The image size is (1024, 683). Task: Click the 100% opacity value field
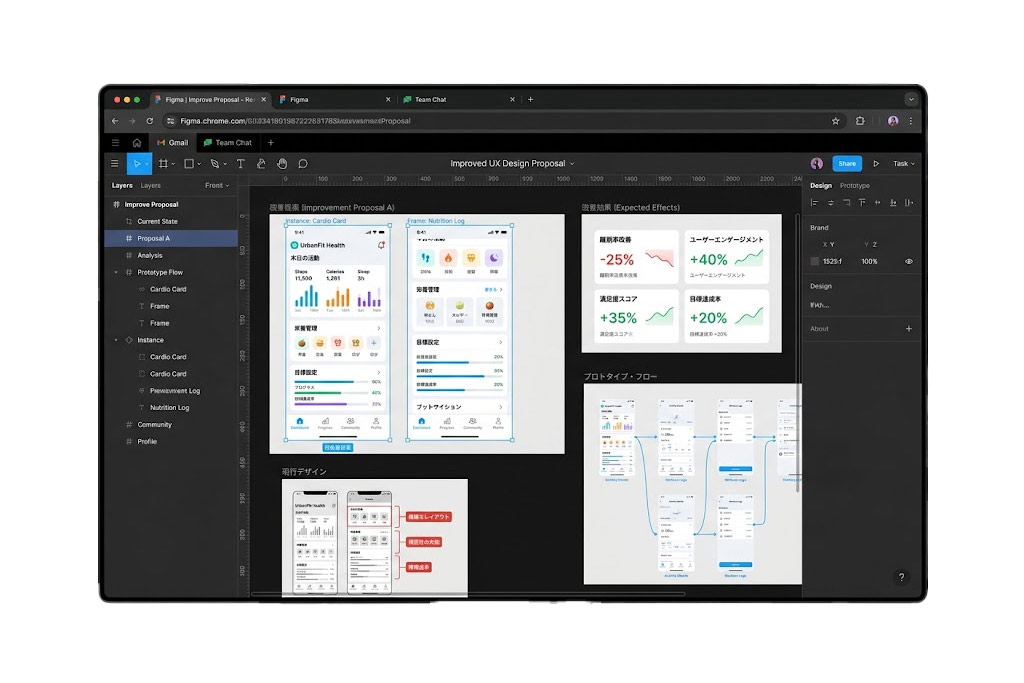[869, 261]
